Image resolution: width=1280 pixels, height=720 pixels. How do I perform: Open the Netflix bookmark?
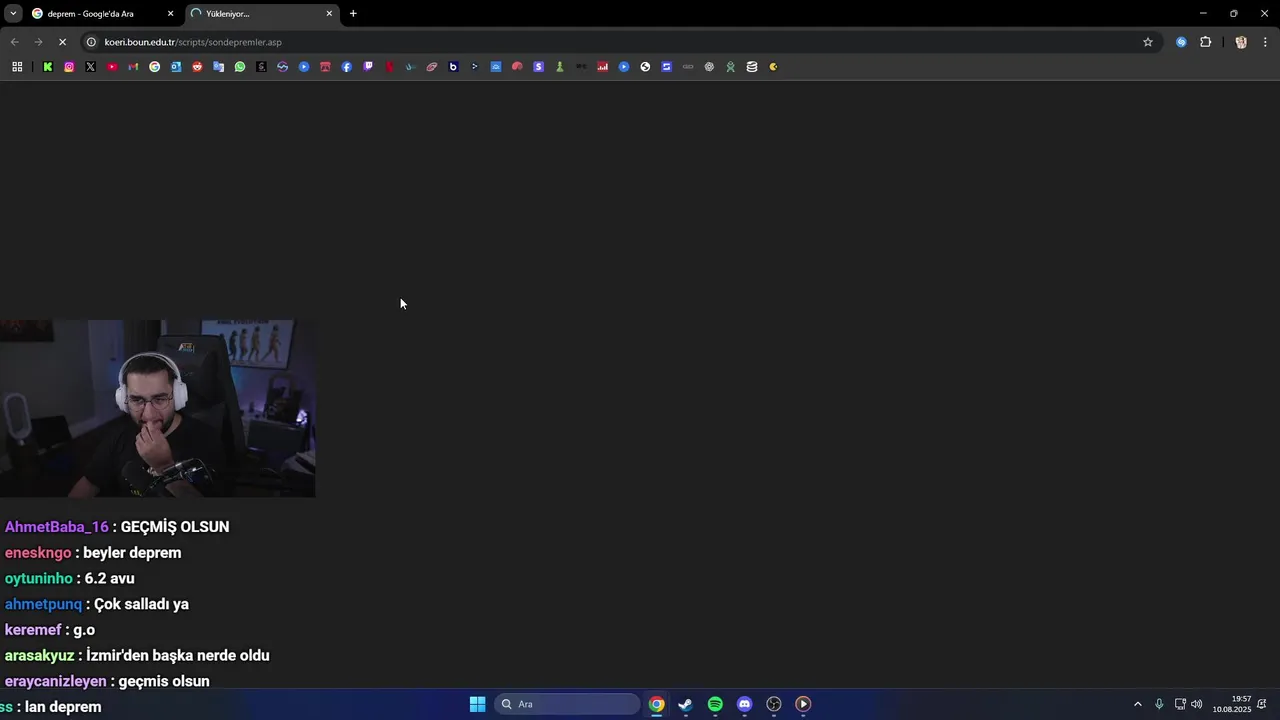pyautogui.click(x=389, y=67)
